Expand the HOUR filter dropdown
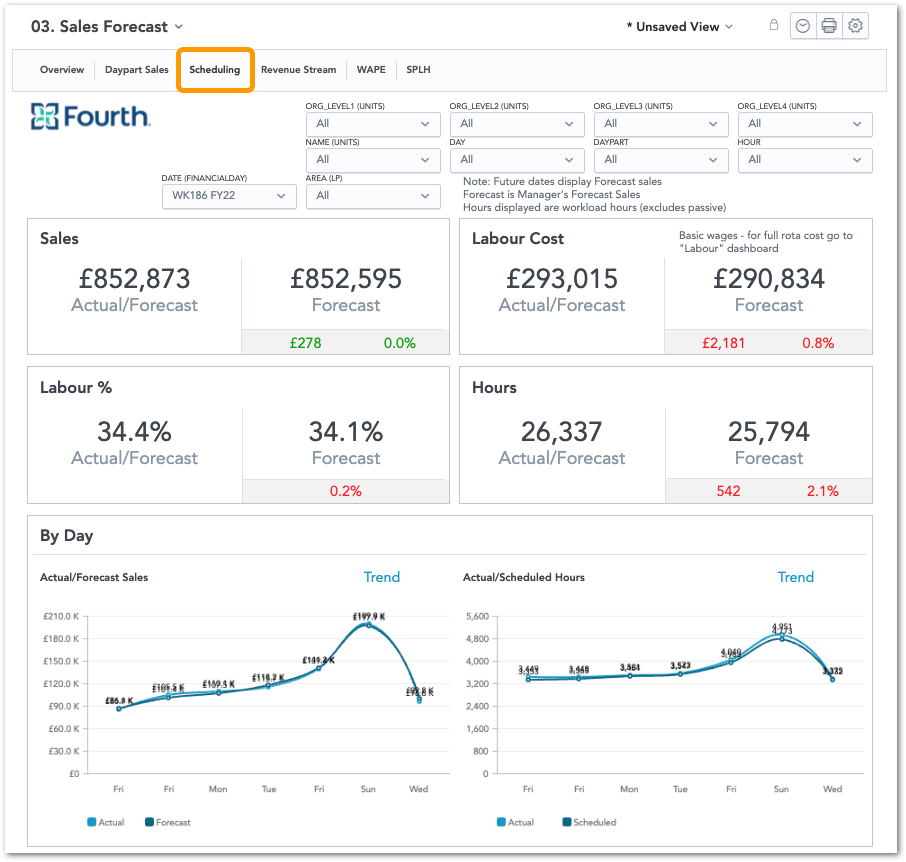 [x=804, y=160]
